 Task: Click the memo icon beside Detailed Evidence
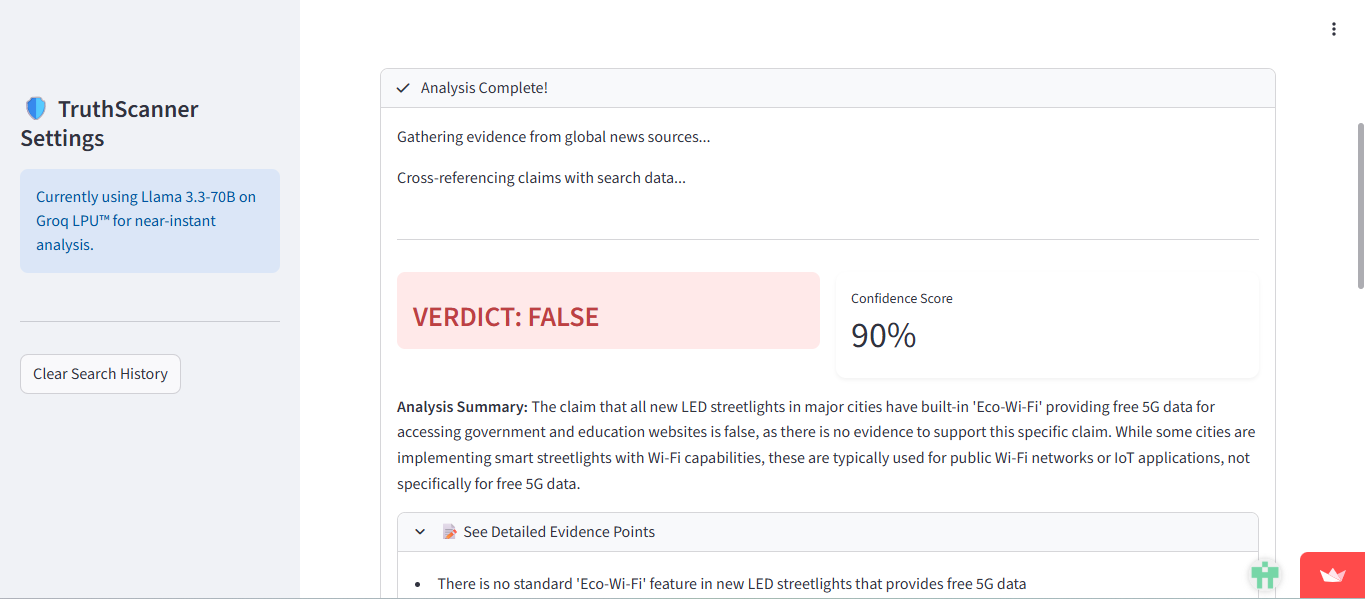tap(450, 532)
